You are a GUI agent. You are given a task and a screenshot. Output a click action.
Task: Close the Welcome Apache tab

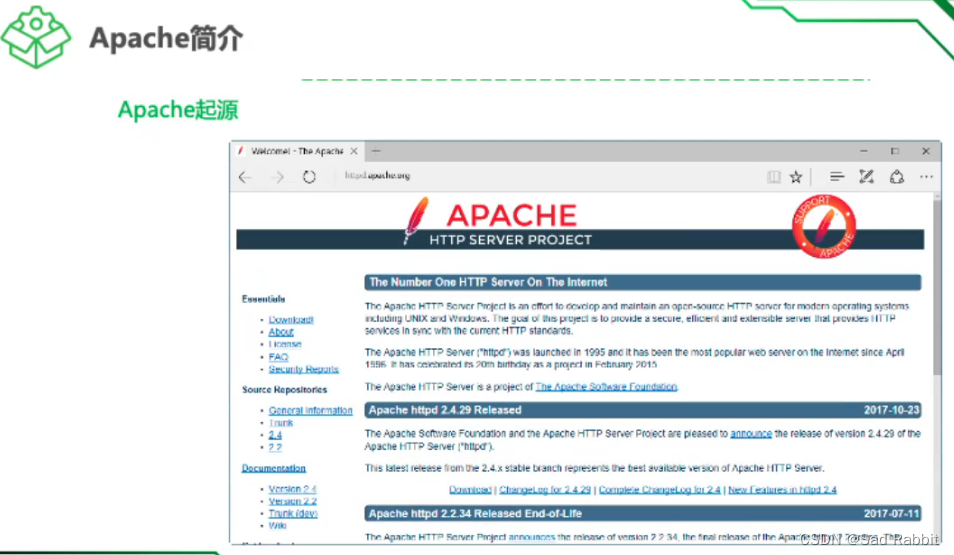(353, 151)
